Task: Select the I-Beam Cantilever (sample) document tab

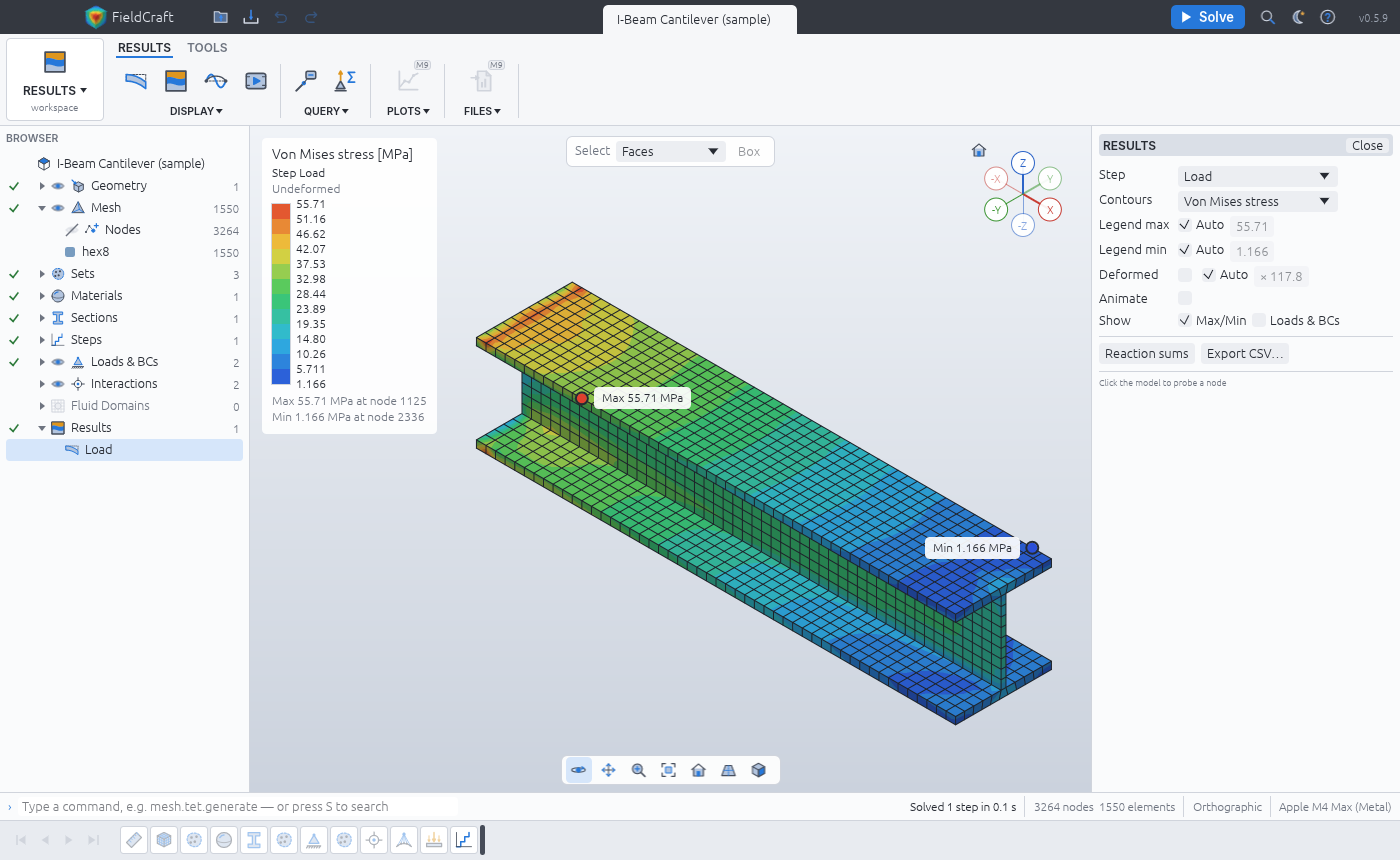Action: [x=700, y=19]
